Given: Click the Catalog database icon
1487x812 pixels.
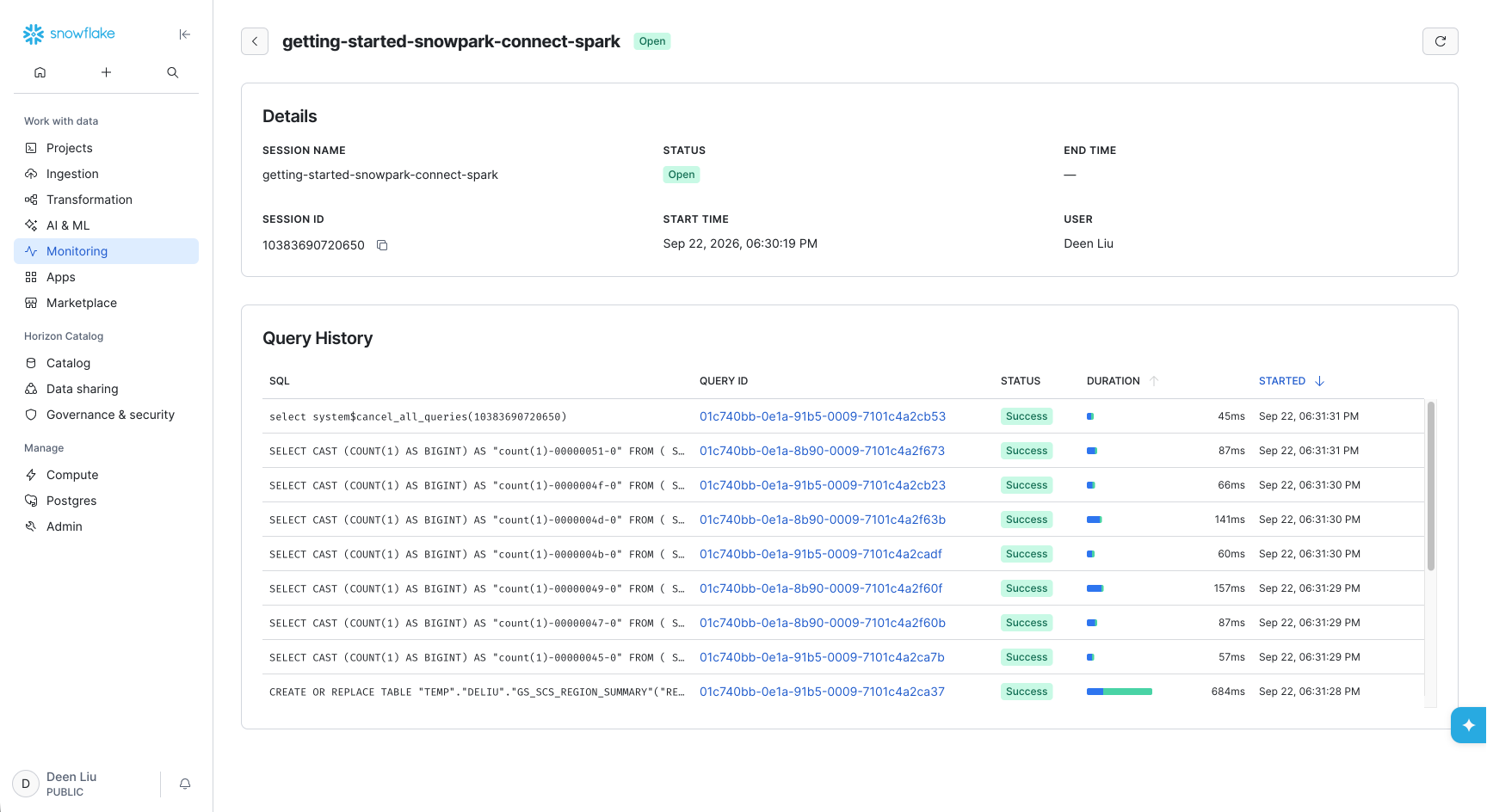Looking at the screenshot, I should [x=31, y=363].
